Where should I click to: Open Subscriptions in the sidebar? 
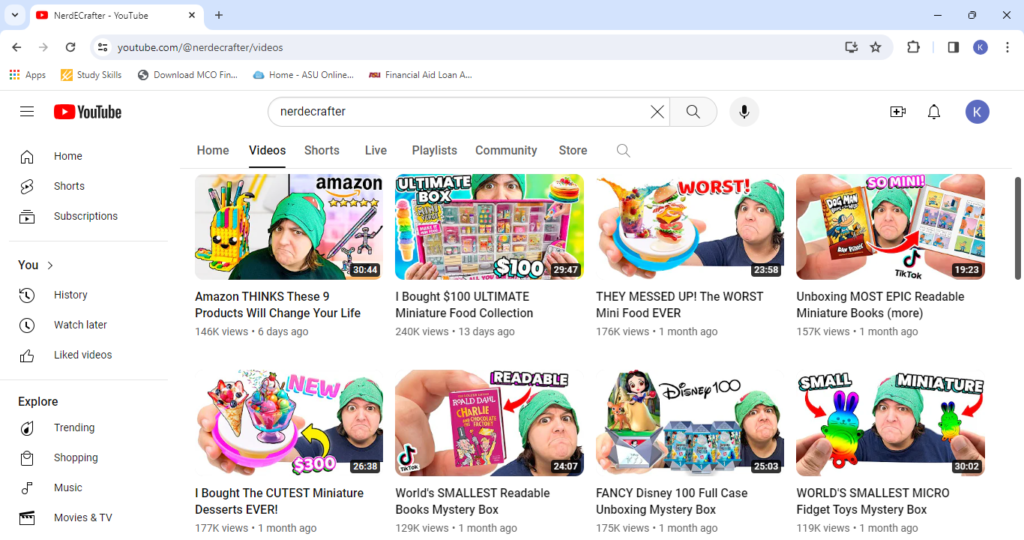[x=88, y=216]
